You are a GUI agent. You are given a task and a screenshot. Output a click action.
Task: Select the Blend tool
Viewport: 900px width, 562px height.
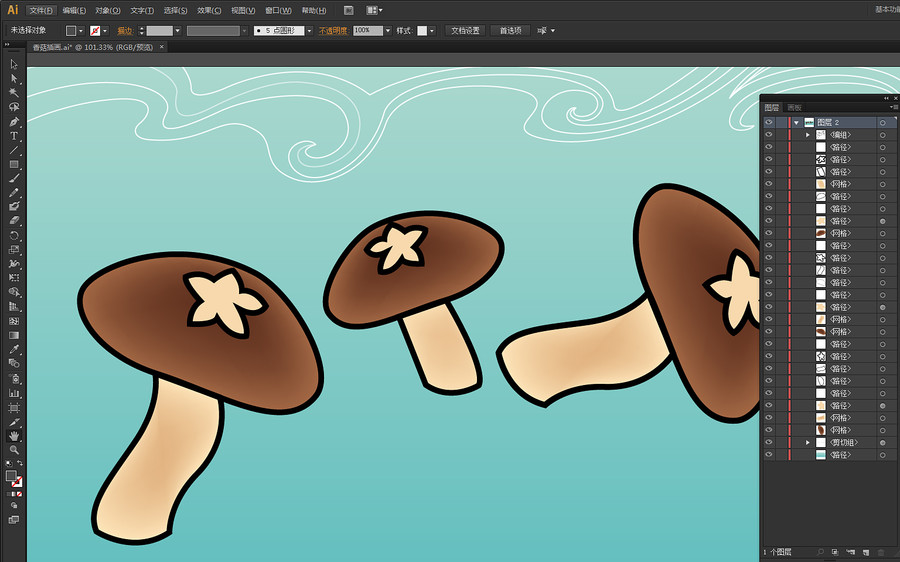[14, 363]
